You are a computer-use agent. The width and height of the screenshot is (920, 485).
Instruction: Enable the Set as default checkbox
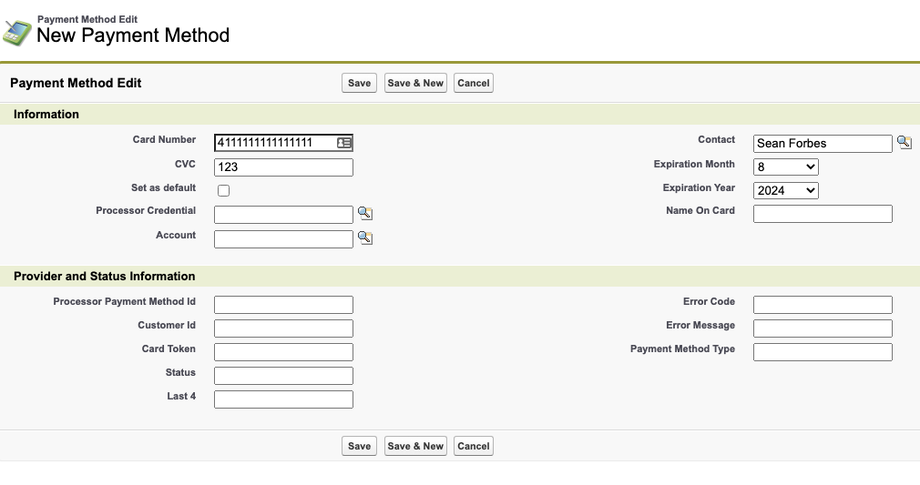pos(223,191)
